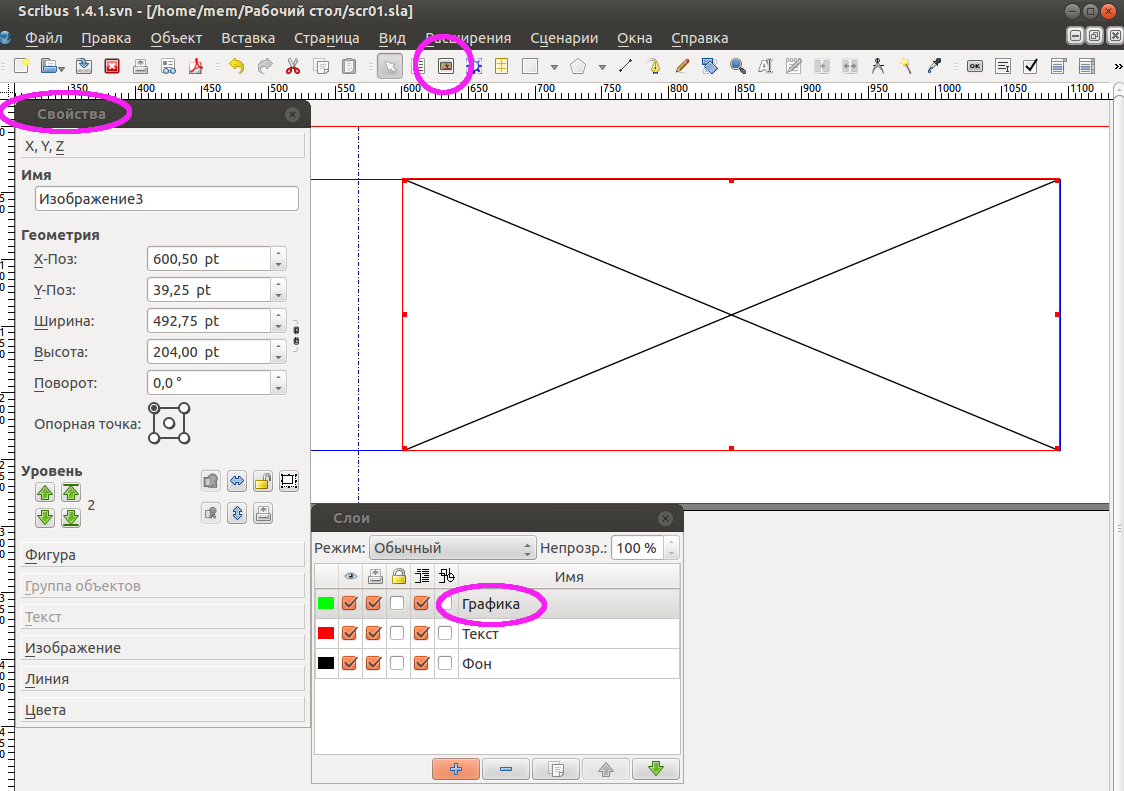Image resolution: width=1124 pixels, height=791 pixels.
Task: Change the red Текст layer color swatch
Action: click(x=326, y=633)
